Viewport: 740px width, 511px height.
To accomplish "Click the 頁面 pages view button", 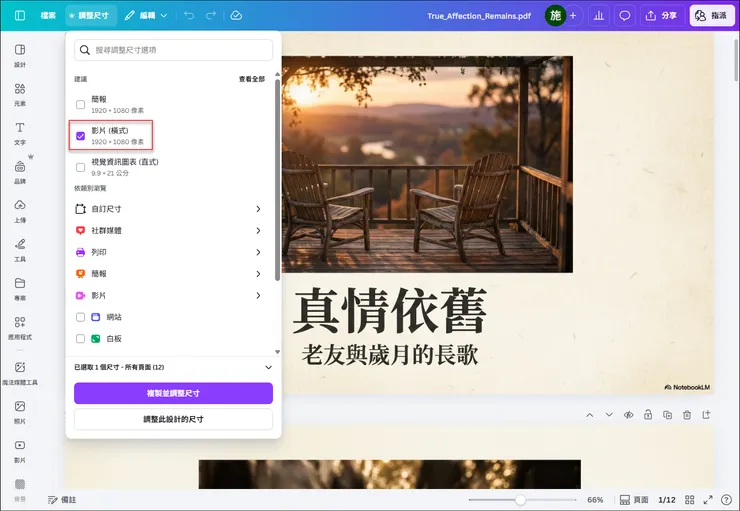I will tap(634, 500).
